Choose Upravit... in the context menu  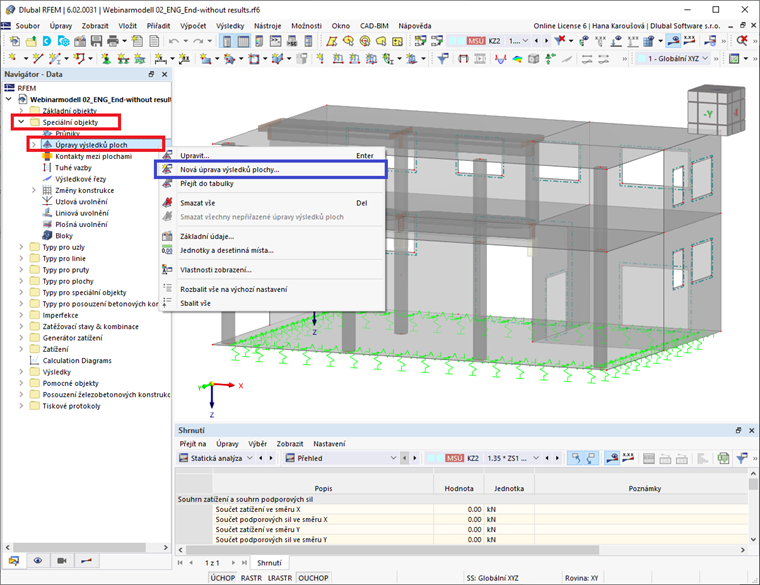pos(273,156)
